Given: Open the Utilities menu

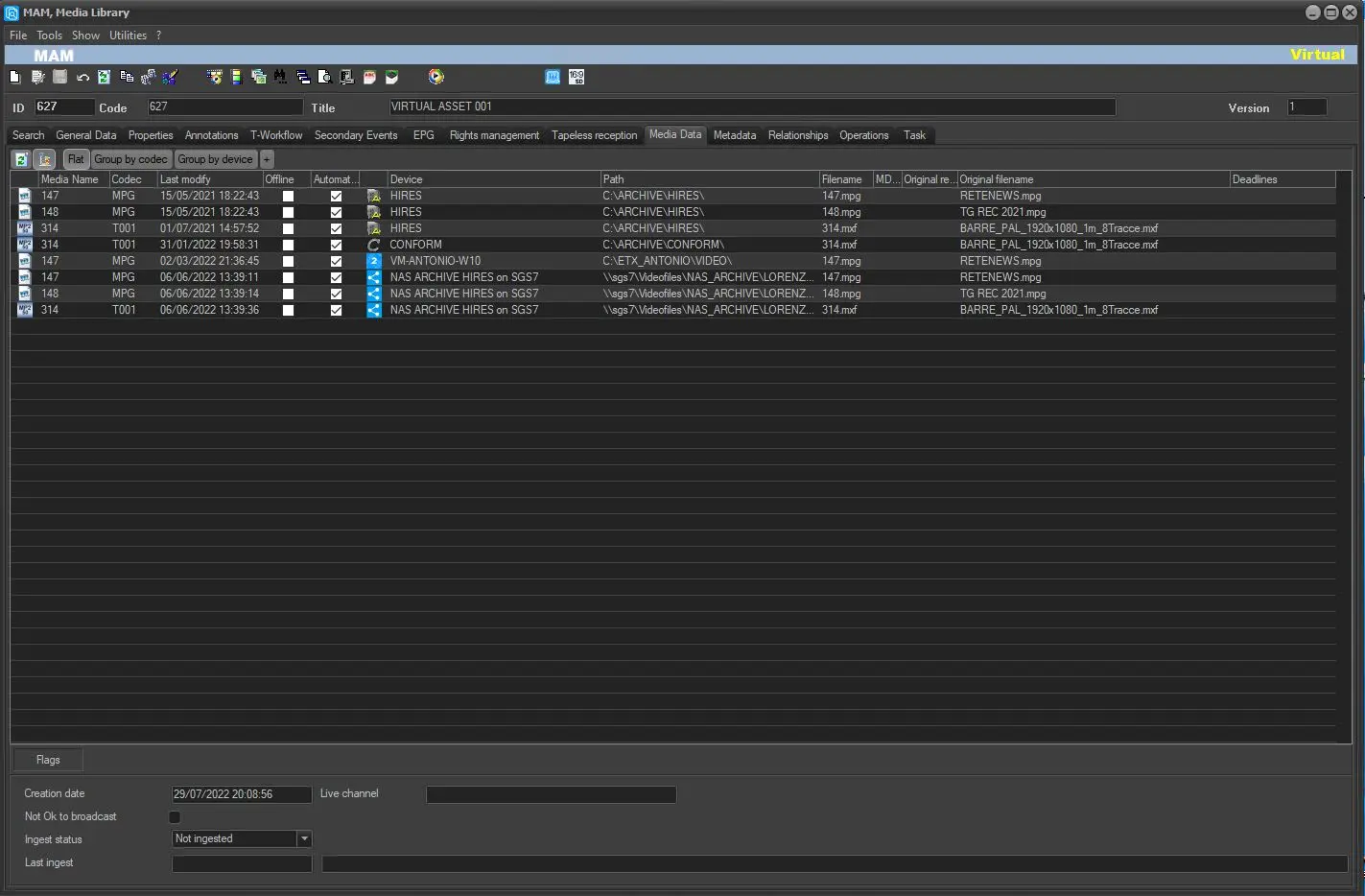Looking at the screenshot, I should [128, 35].
